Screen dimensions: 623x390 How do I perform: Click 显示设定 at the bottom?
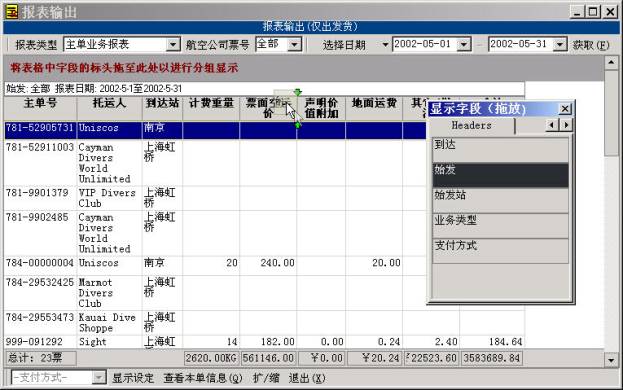click(x=133, y=378)
